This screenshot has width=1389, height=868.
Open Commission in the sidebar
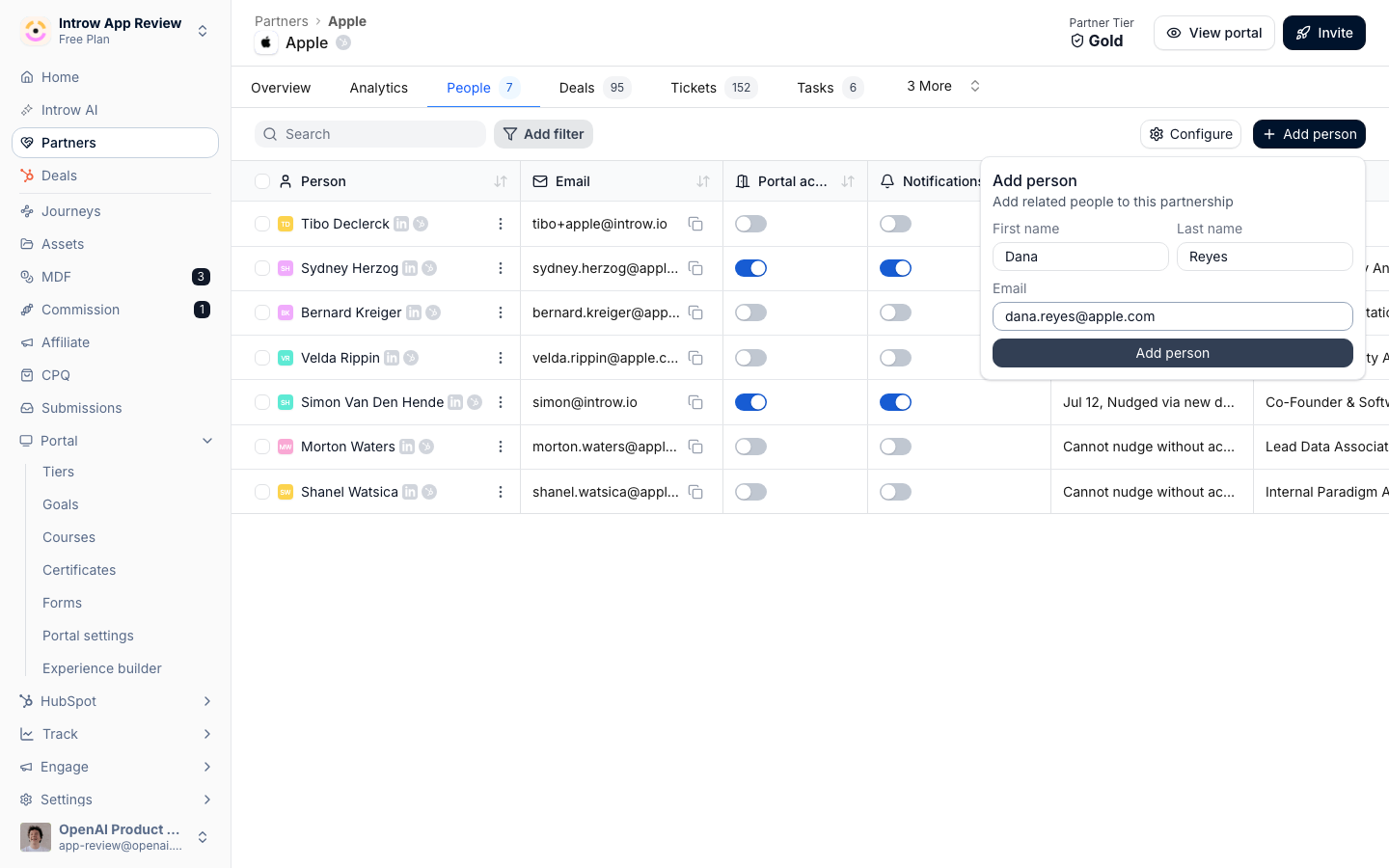(x=115, y=310)
